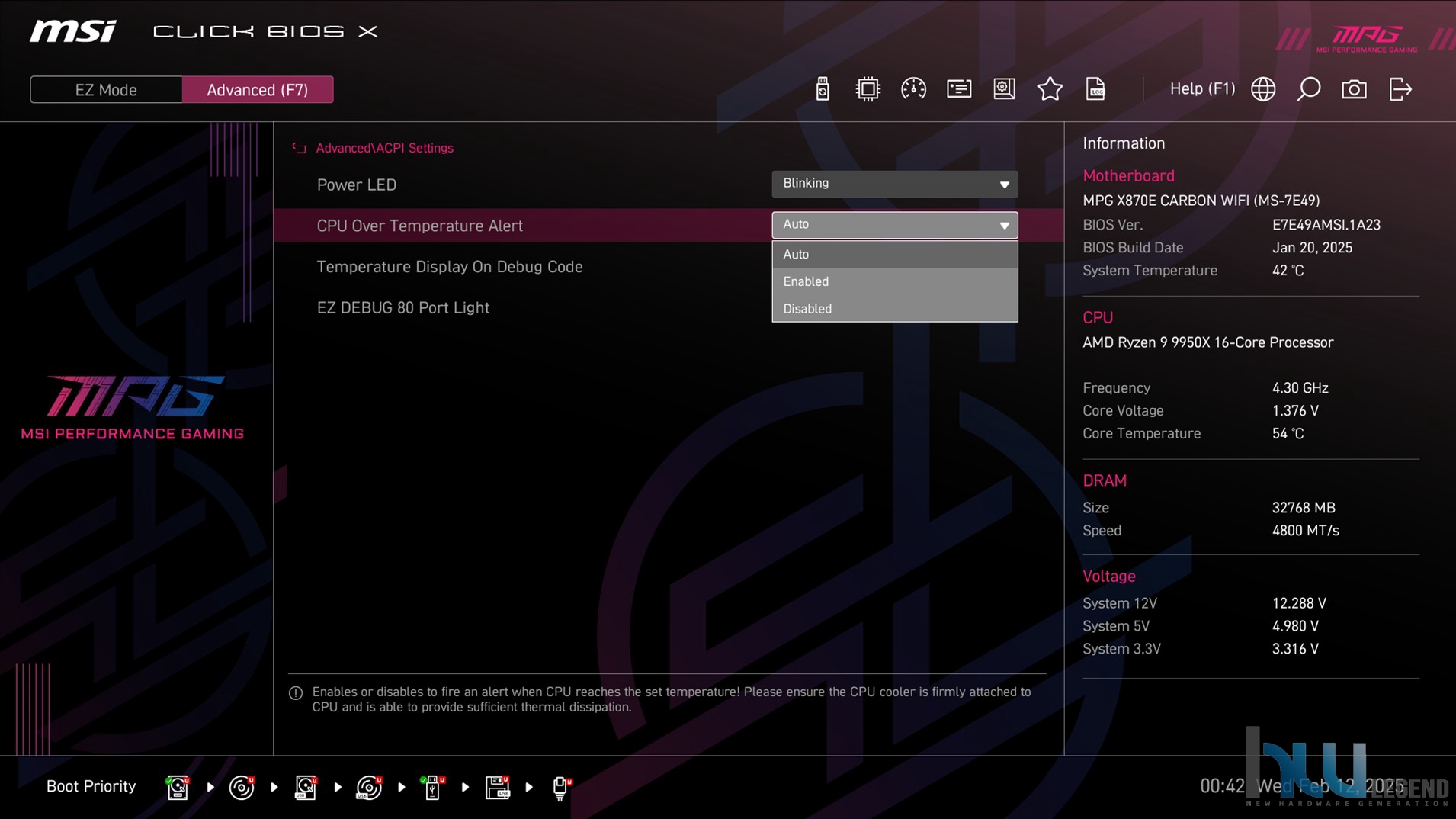The height and width of the screenshot is (819, 1456).
Task: Open Help (F1)
Action: 1202,89
